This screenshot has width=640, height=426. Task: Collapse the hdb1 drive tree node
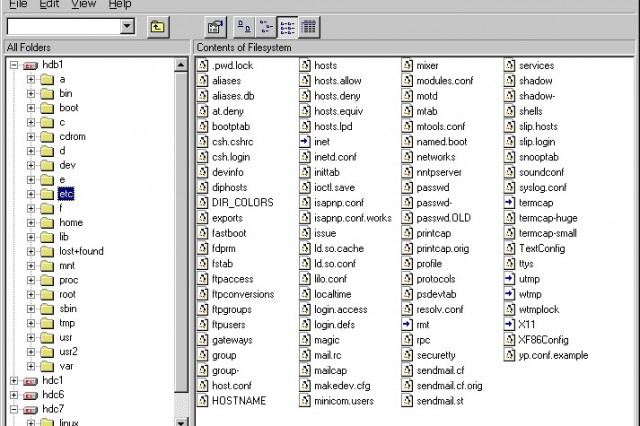(x=13, y=65)
